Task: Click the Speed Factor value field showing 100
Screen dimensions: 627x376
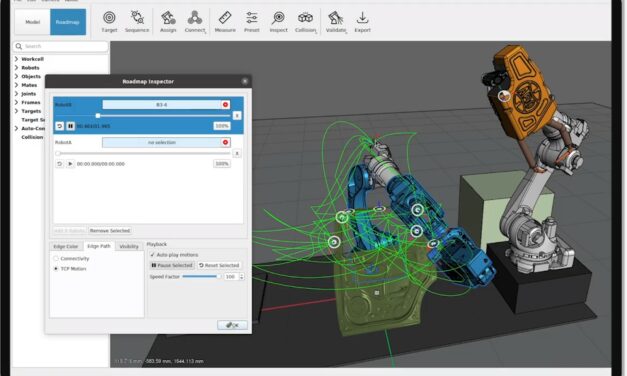Action: pyautogui.click(x=231, y=276)
